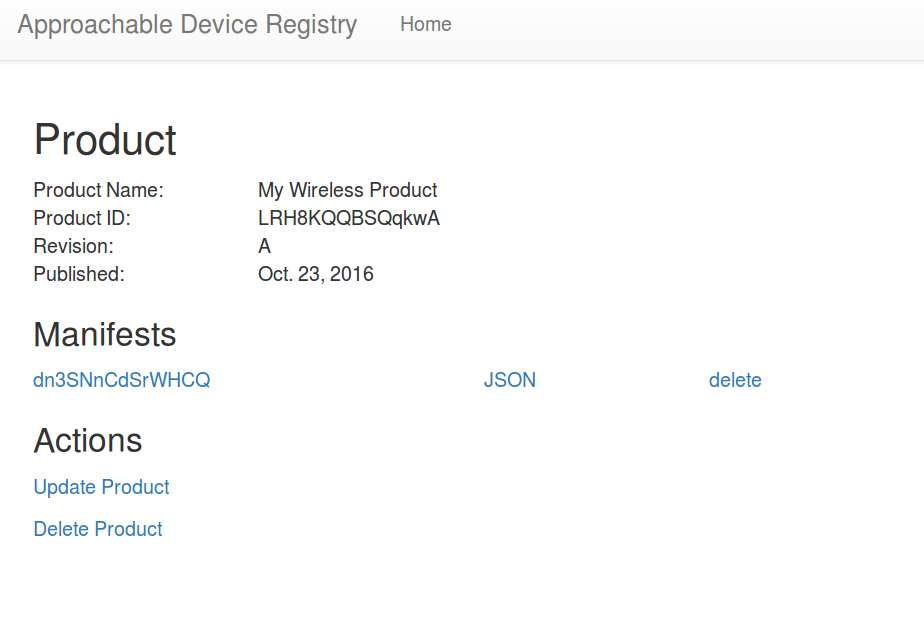This screenshot has height=631, width=924.
Task: Click the Manifests section heading
Action: pyautogui.click(x=105, y=335)
